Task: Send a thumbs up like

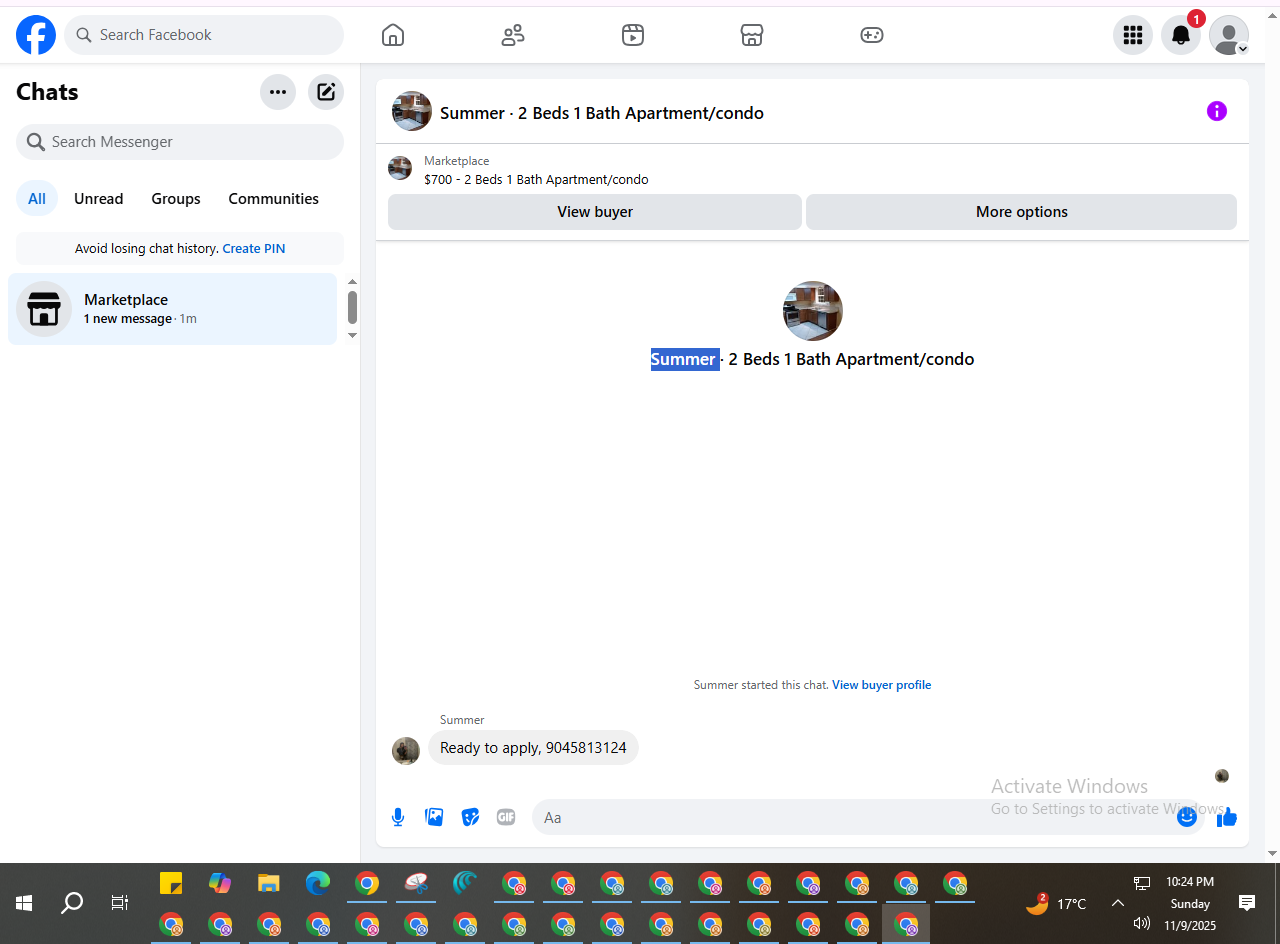Action: point(1227,818)
